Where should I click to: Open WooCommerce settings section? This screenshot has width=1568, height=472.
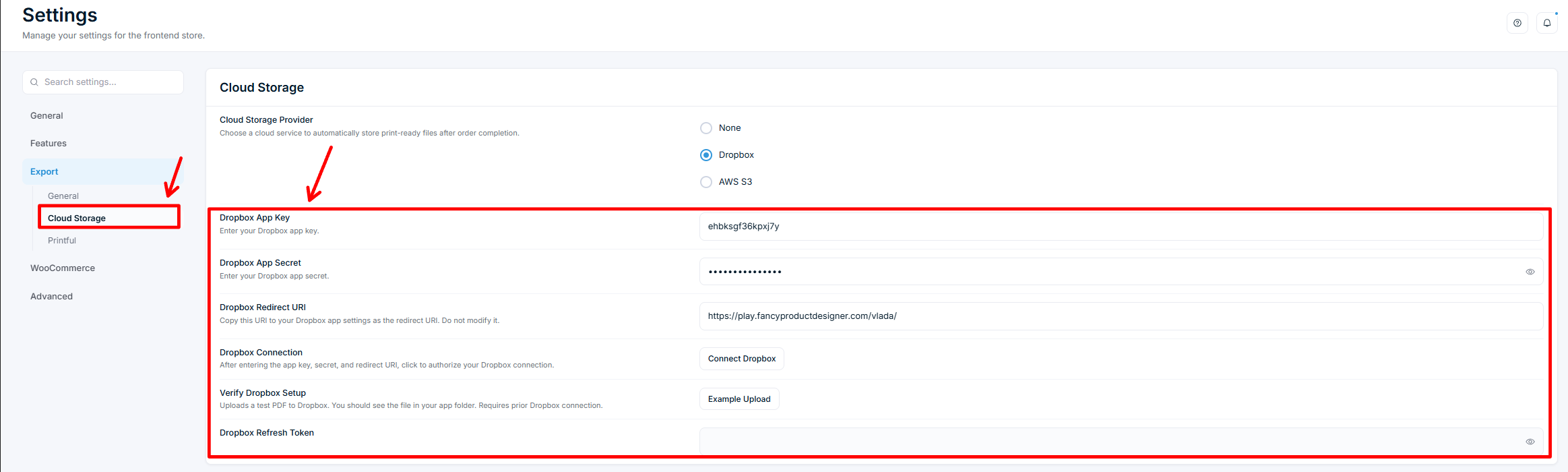pyautogui.click(x=63, y=268)
